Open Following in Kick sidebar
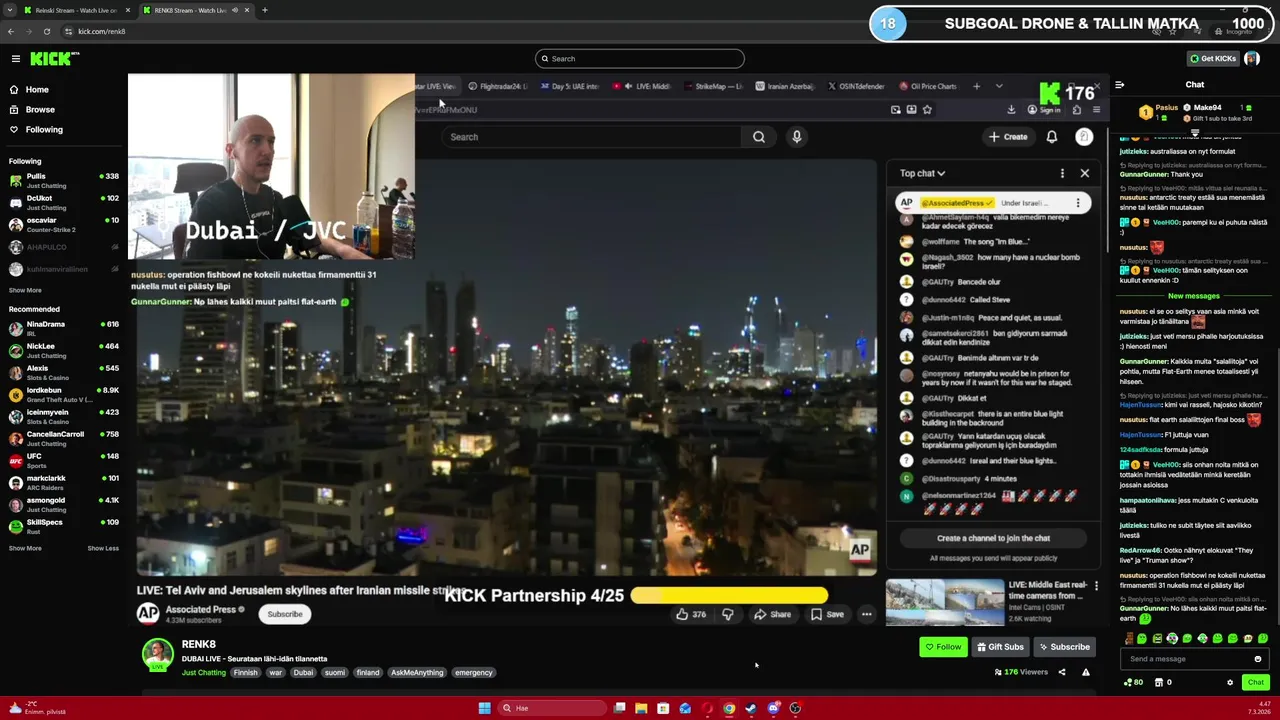Viewport: 1280px width, 720px height. pyautogui.click(x=44, y=130)
